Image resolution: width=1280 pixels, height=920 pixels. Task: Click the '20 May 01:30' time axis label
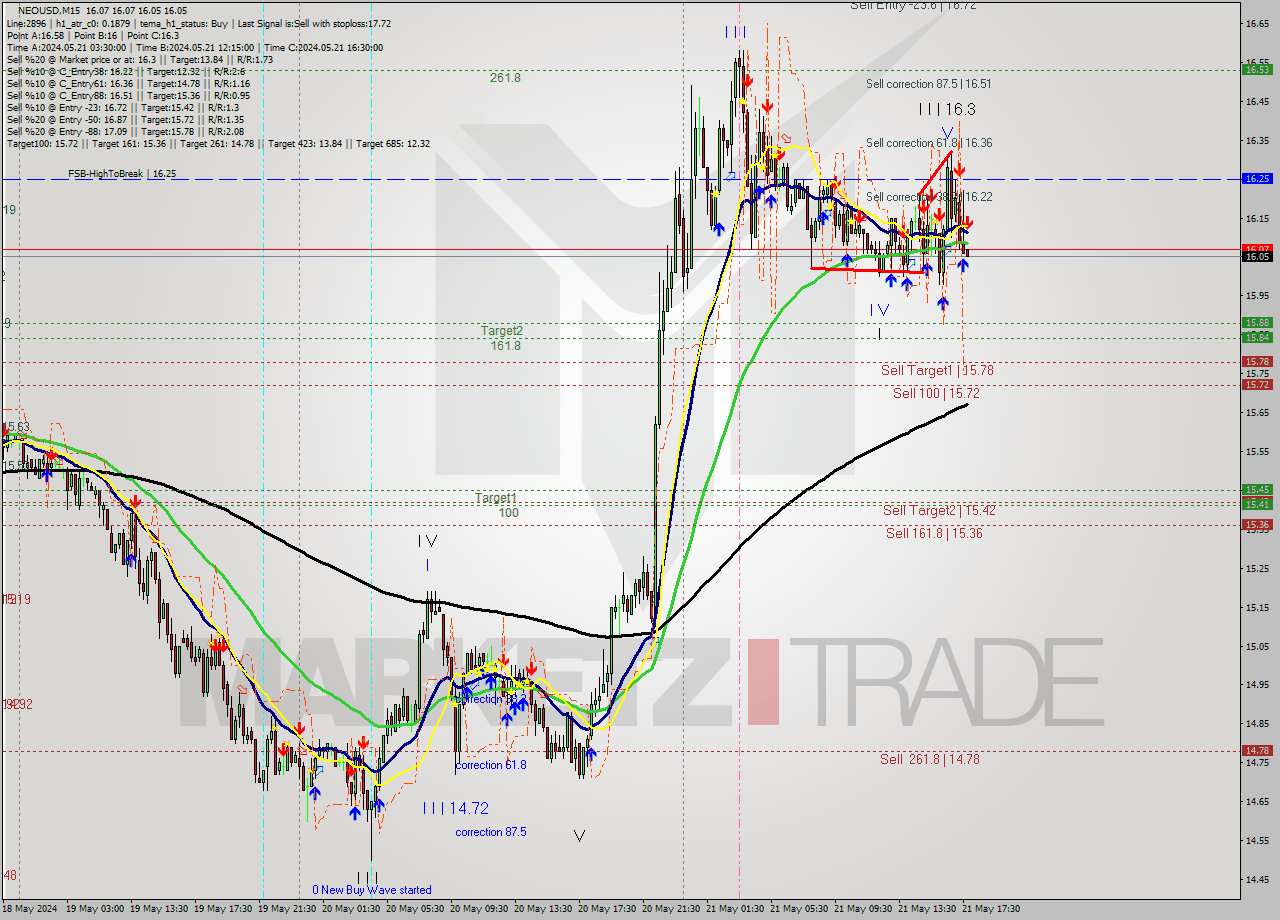(x=352, y=909)
